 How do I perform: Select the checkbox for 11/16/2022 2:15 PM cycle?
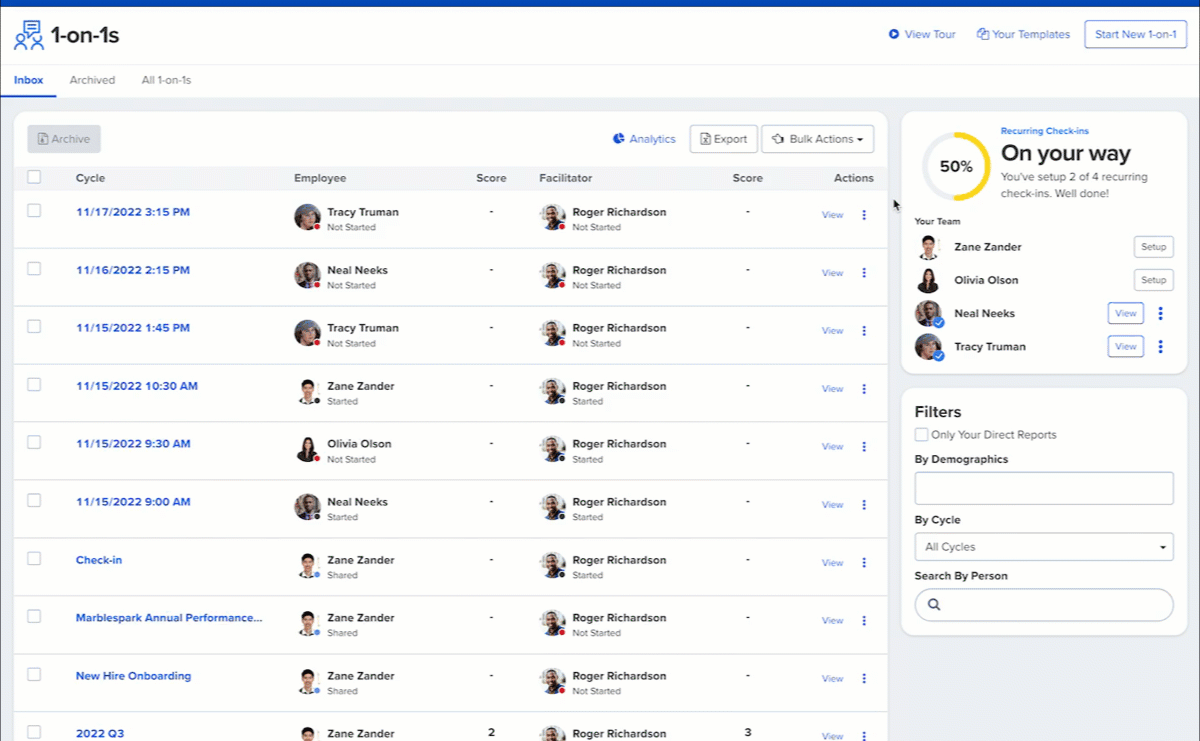[x=34, y=269]
